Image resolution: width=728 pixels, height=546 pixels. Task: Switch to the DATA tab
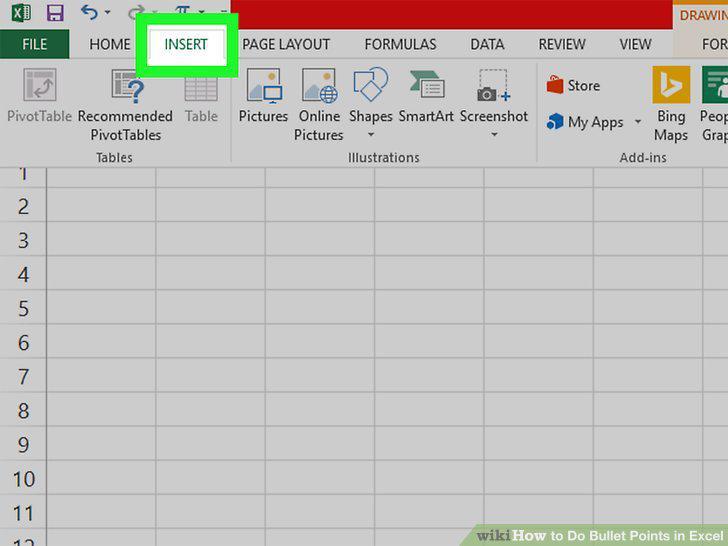[487, 44]
